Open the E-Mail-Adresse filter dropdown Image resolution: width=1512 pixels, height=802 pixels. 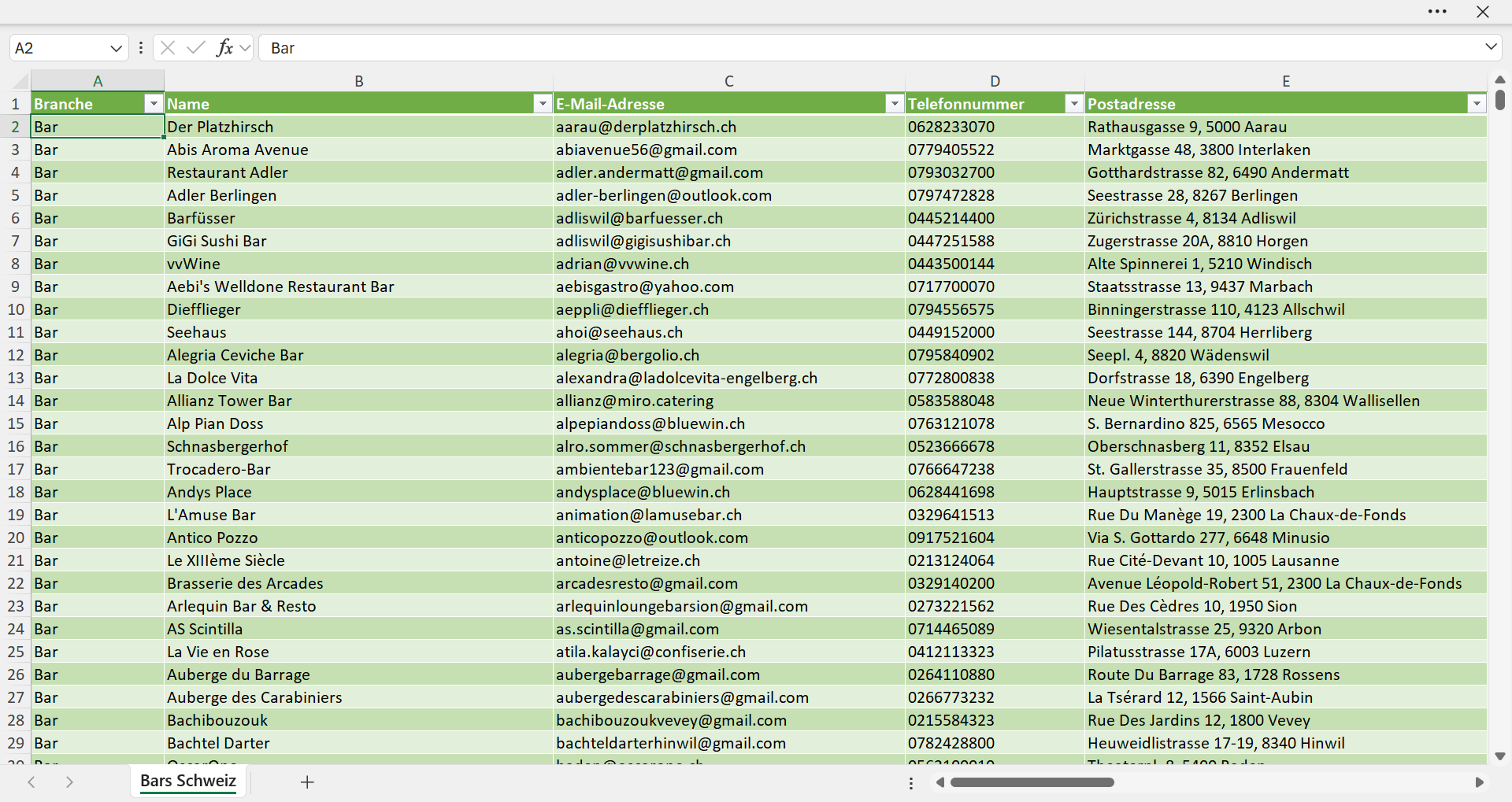pyautogui.click(x=894, y=104)
